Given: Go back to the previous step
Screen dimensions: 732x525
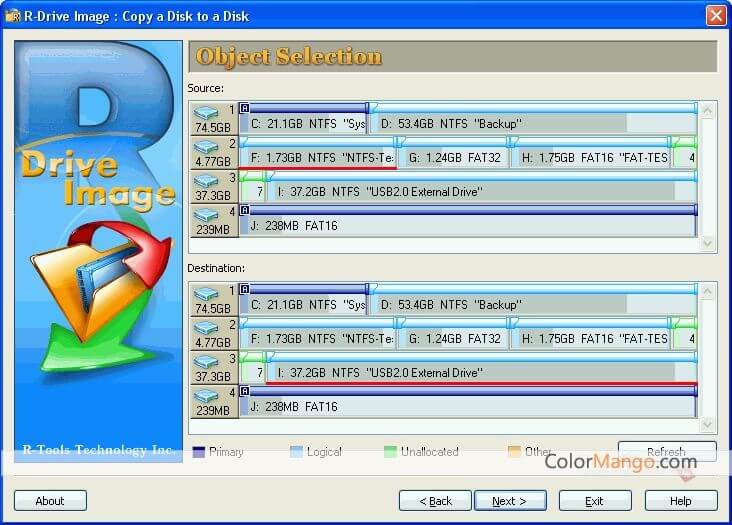Looking at the screenshot, I should coord(435,501).
